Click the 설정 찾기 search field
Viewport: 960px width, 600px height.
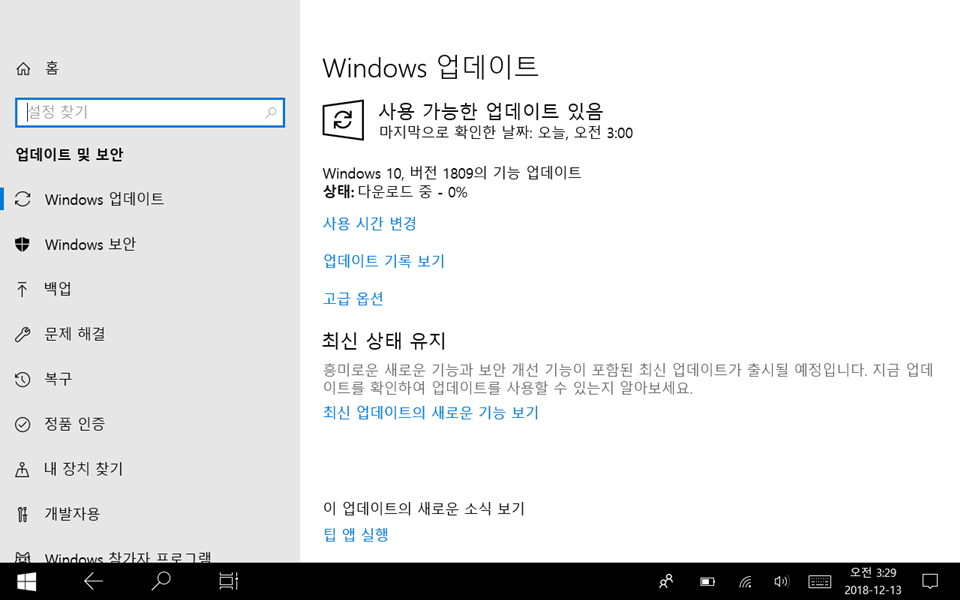(150, 113)
